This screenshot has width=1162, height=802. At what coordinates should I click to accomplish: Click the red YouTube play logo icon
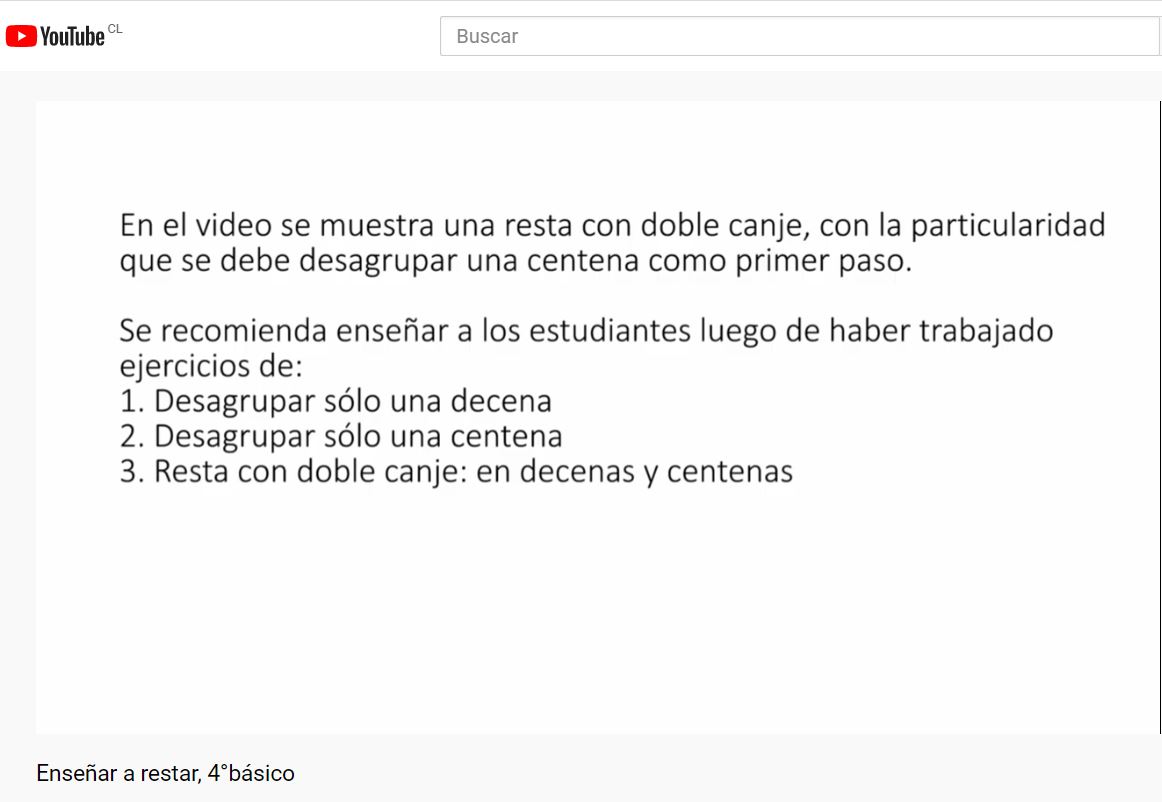(21, 36)
